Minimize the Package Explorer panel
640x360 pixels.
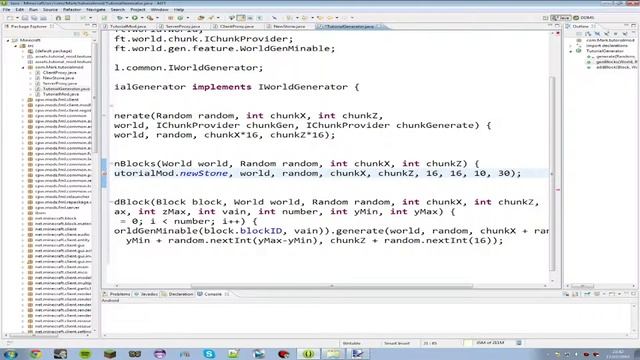(x=87, y=26)
